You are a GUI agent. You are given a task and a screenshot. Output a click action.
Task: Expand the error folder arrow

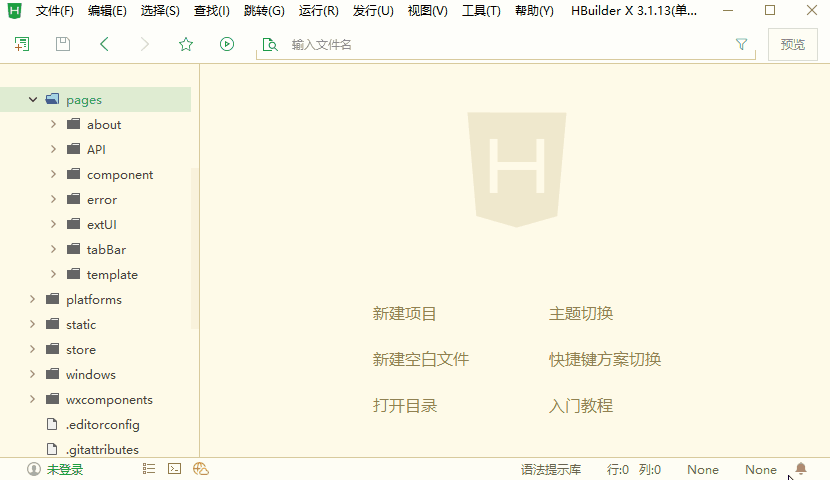(53, 199)
